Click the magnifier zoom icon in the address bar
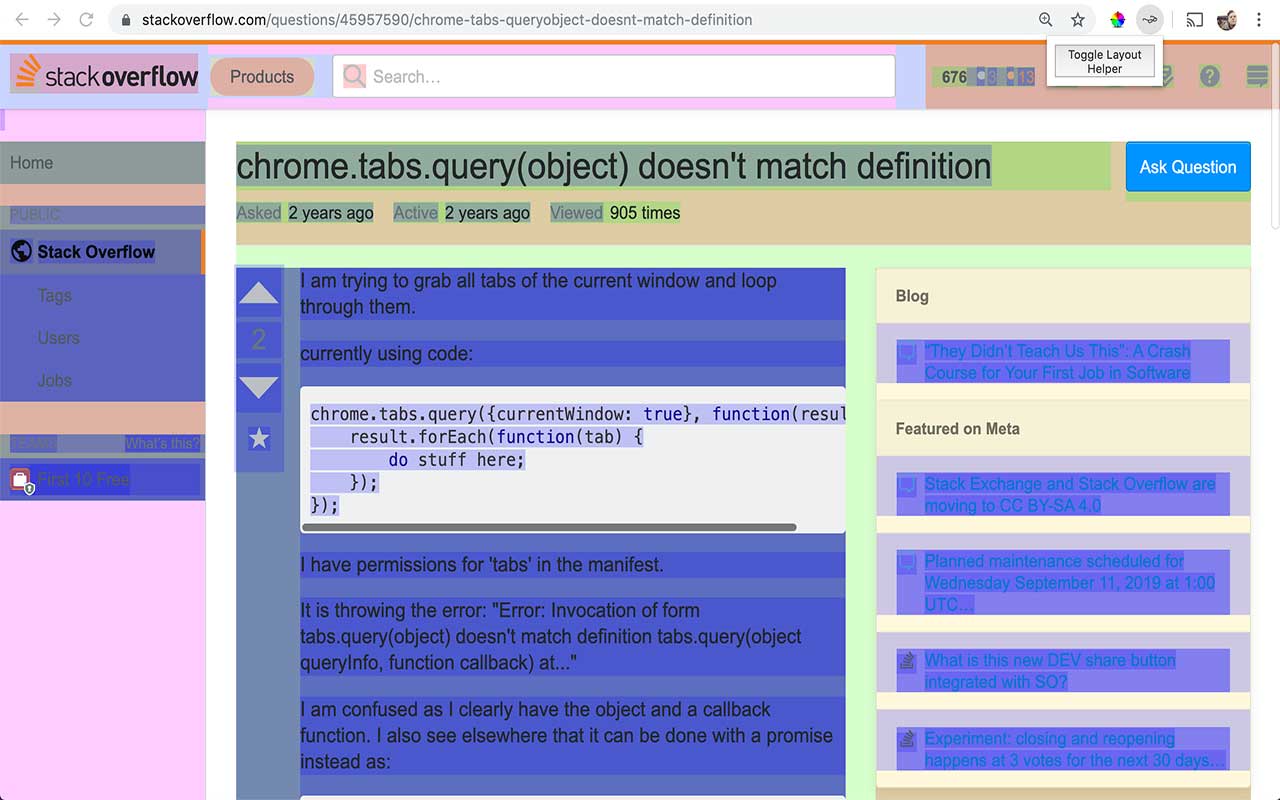 [1044, 19]
